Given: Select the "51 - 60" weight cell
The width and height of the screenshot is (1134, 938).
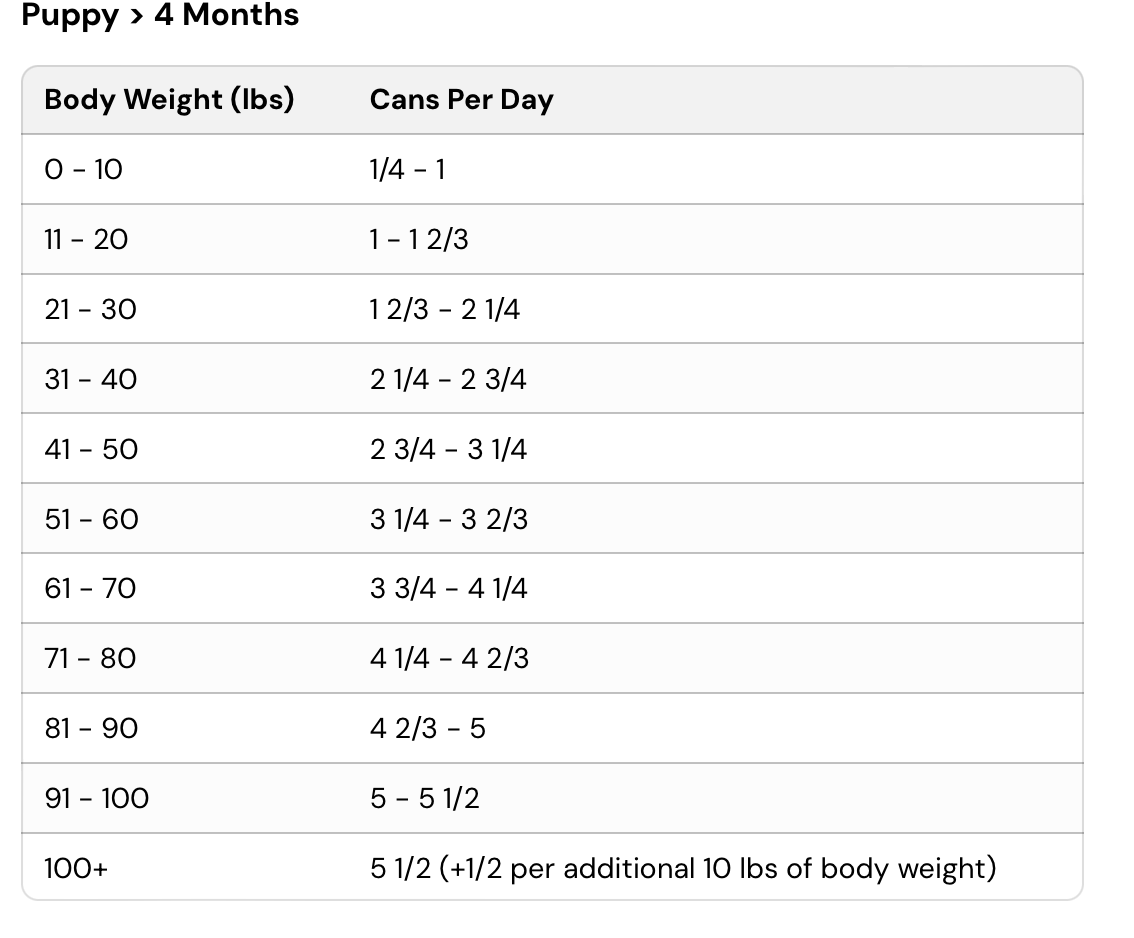Looking at the screenshot, I should 91,520.
